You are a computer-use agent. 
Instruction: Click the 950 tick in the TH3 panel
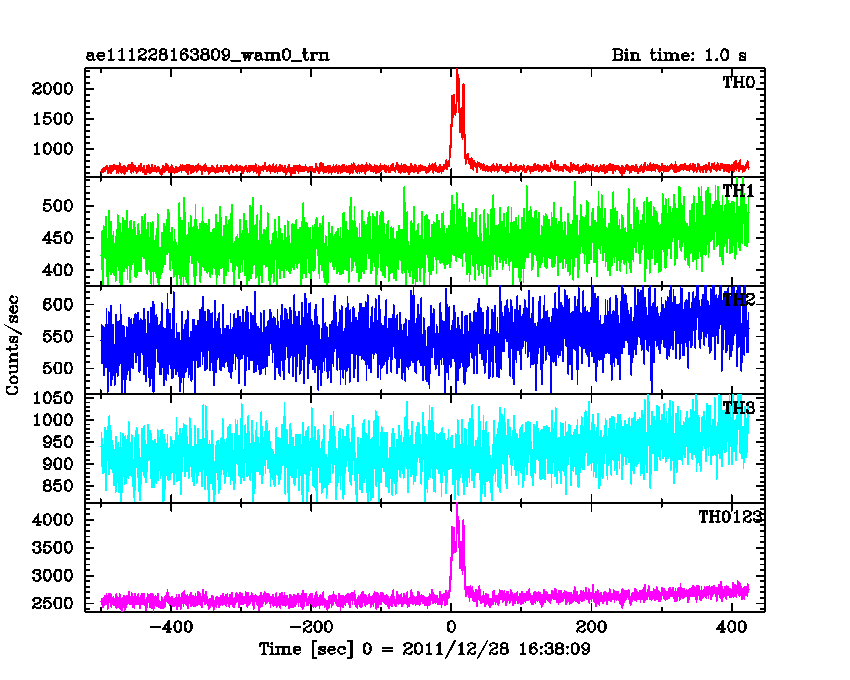coord(57,442)
